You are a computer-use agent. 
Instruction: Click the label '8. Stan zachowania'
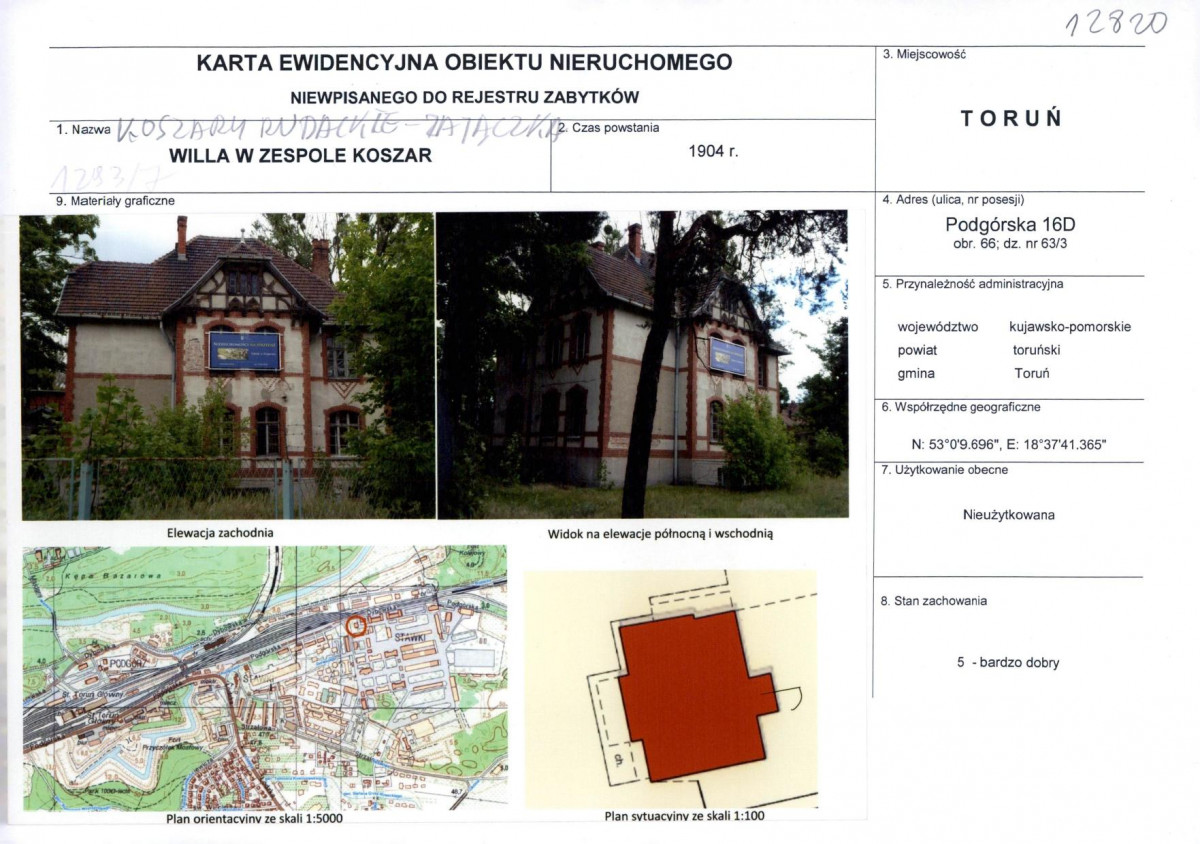click(x=934, y=601)
